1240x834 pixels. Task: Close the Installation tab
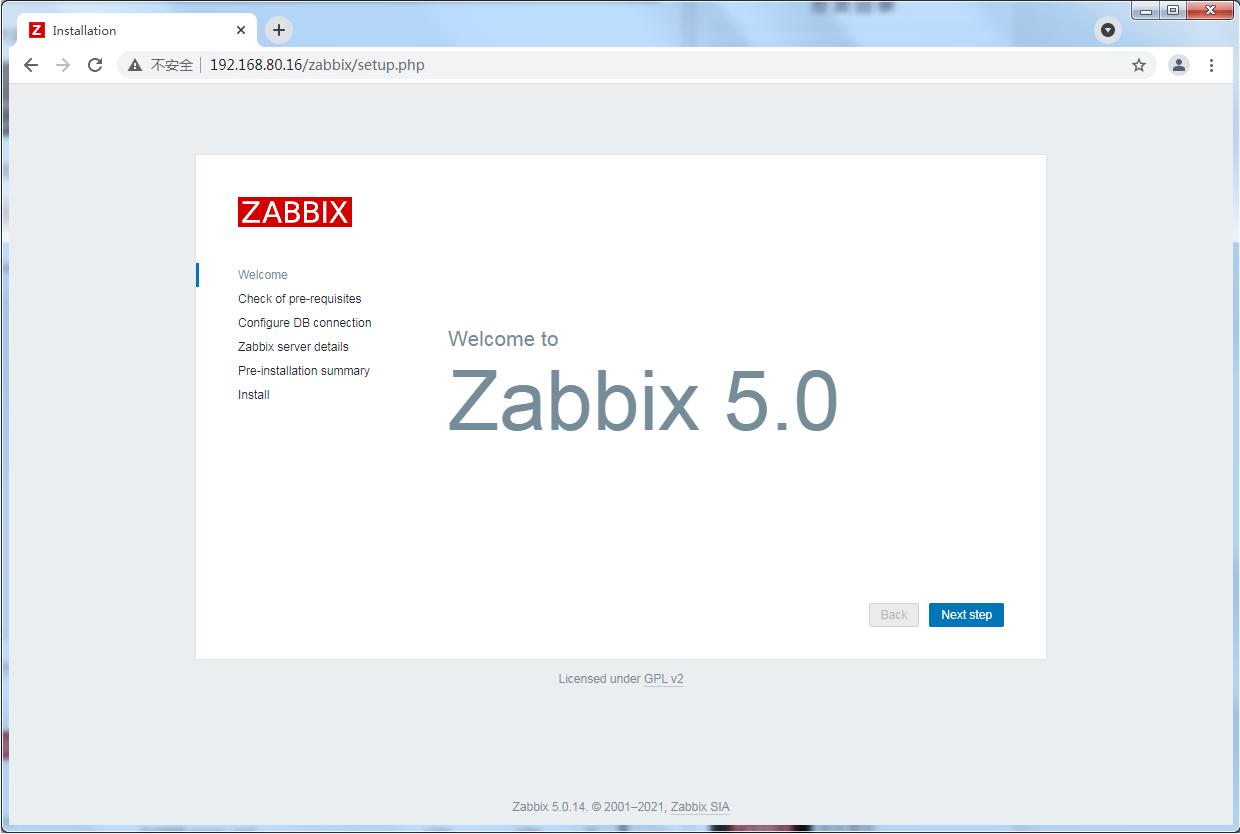241,30
